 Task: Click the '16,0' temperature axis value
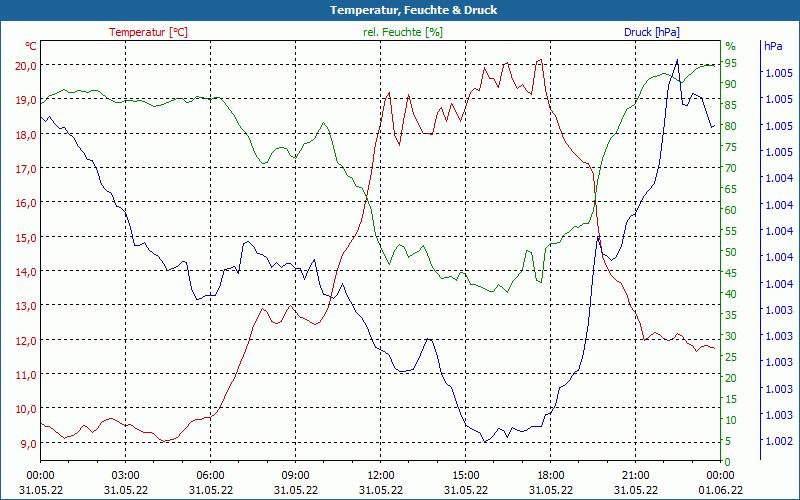coord(26,203)
